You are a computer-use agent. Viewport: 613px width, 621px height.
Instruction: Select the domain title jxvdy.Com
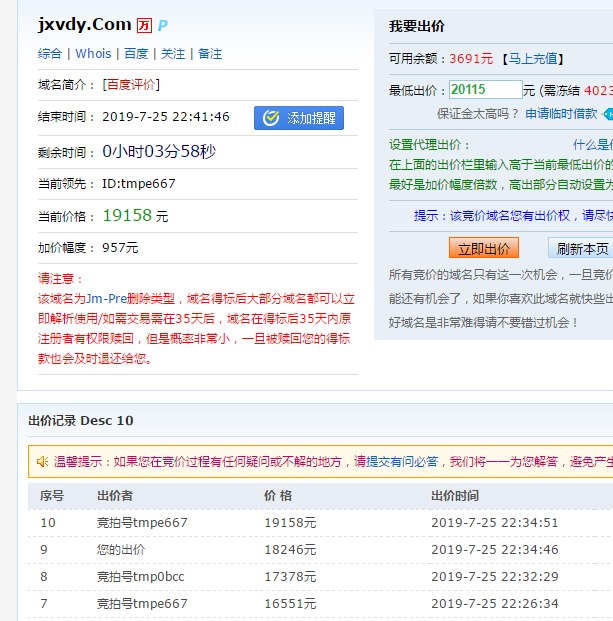[84, 25]
